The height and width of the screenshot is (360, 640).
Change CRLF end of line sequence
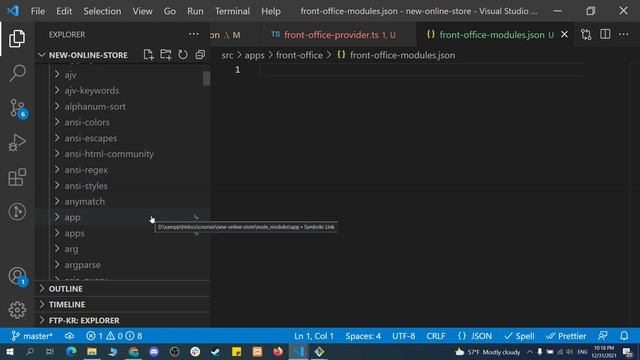click(436, 336)
